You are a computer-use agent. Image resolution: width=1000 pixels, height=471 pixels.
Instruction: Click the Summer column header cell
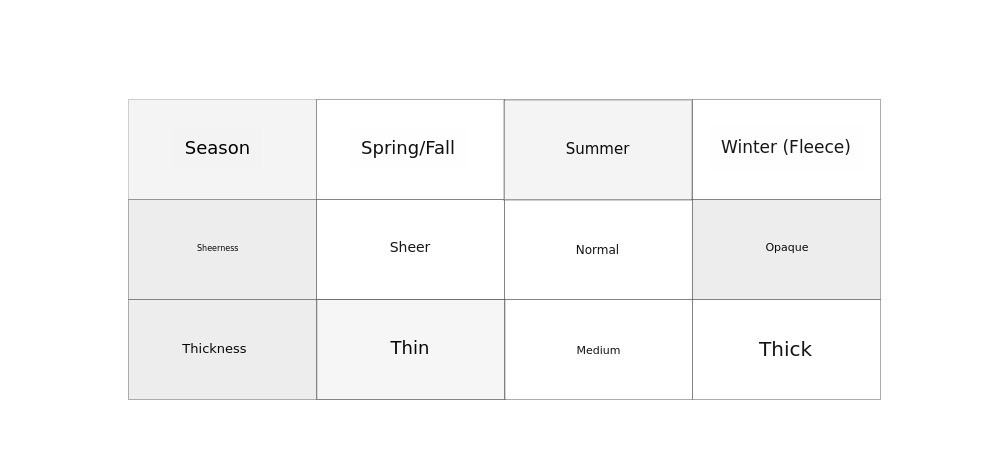click(x=598, y=149)
